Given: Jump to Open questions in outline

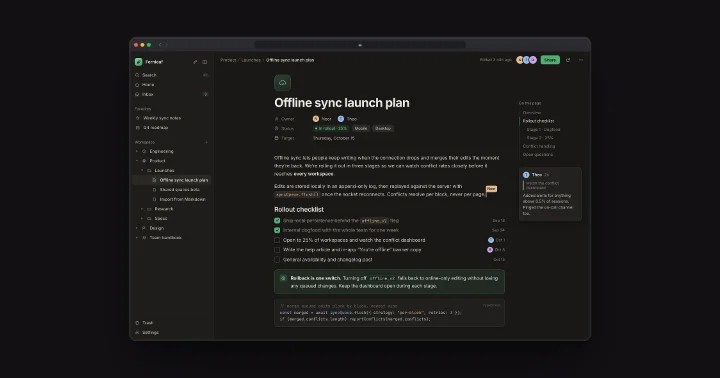Looking at the screenshot, I should click(x=538, y=155).
